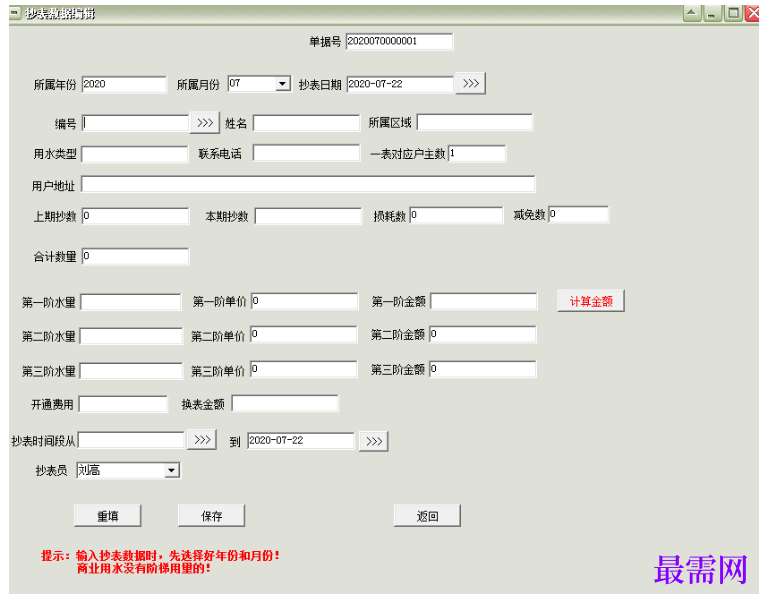
Task: Click the 第二阶金额 input field
Action: pos(483,335)
